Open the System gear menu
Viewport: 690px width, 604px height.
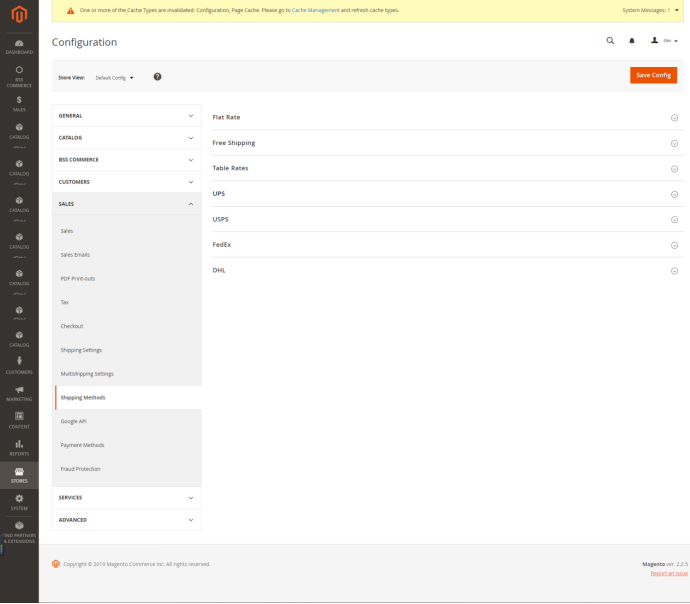(19, 500)
